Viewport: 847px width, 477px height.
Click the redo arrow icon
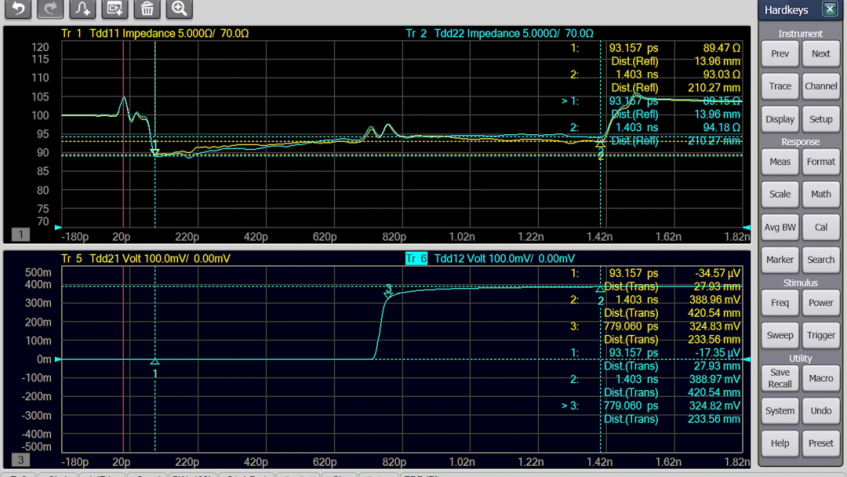(50, 9)
